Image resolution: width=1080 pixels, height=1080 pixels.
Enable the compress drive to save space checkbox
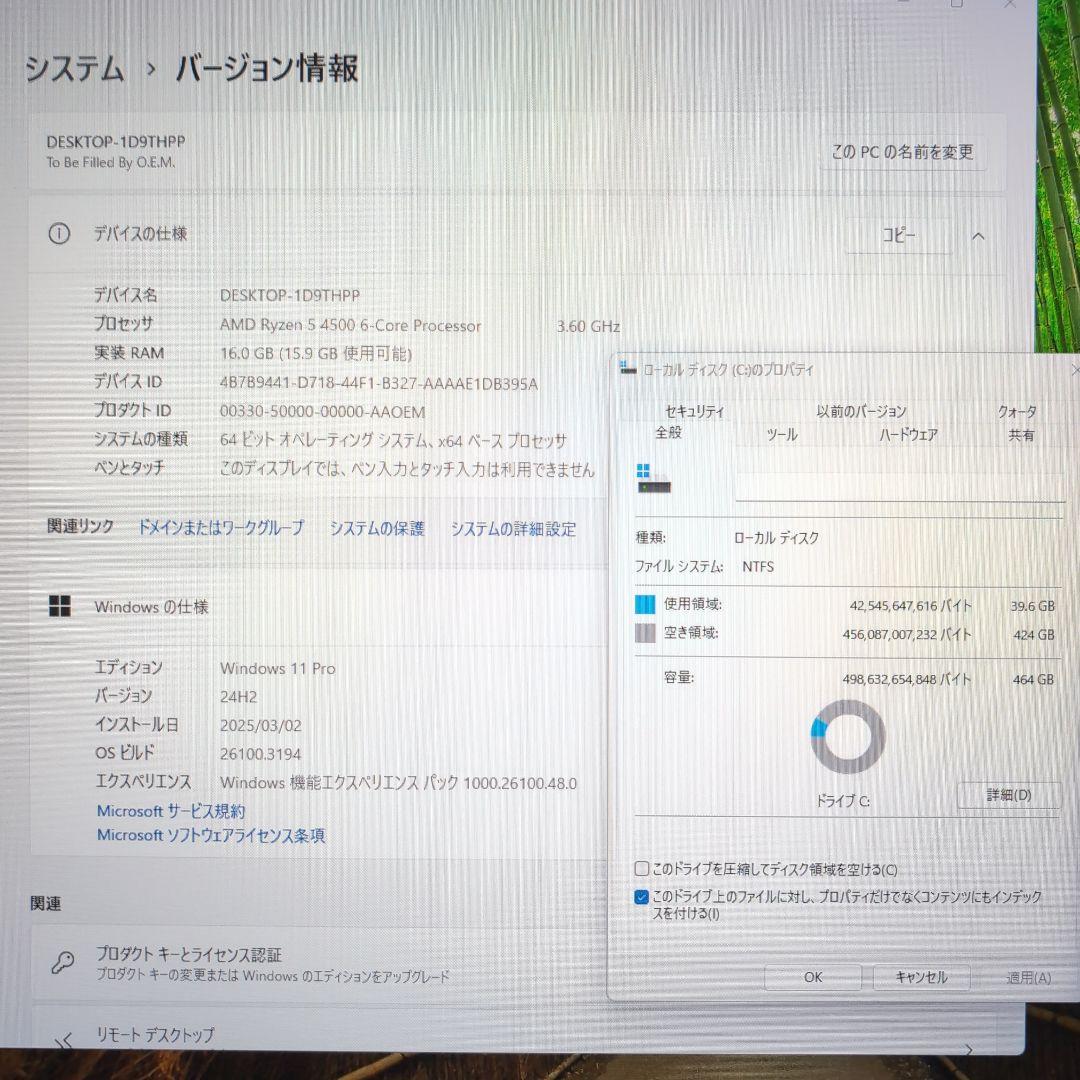tap(640, 869)
